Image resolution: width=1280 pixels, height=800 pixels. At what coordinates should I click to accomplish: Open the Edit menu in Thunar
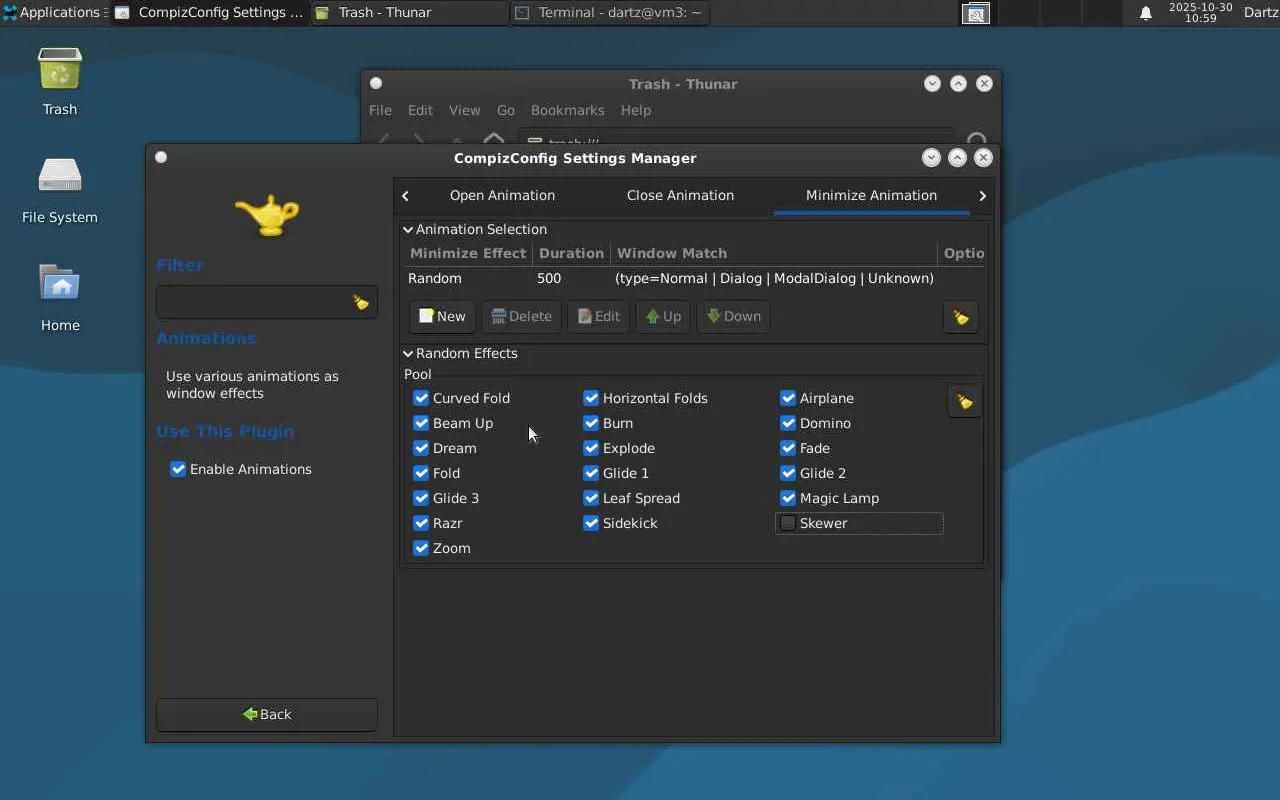pyautogui.click(x=420, y=110)
